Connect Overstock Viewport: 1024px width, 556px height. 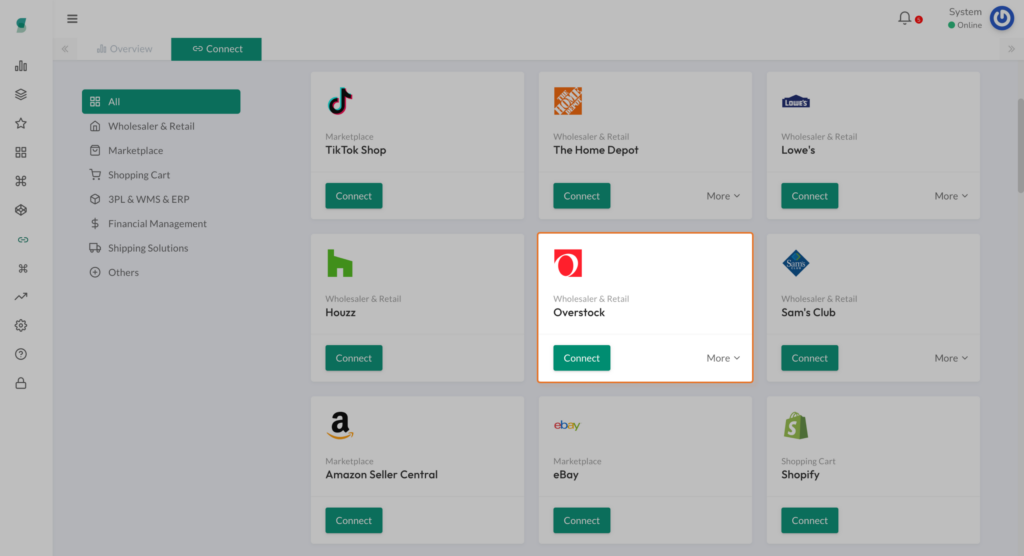(x=581, y=358)
